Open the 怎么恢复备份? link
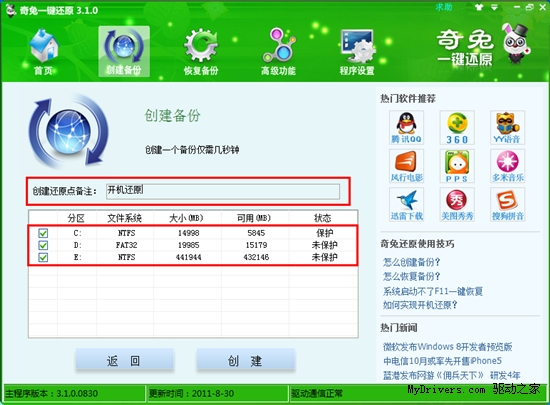 411,277
